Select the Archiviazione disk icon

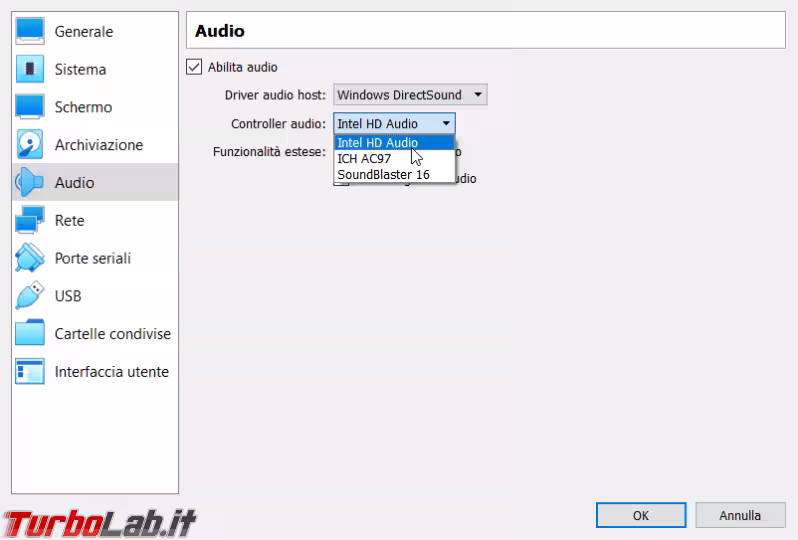click(x=30, y=145)
